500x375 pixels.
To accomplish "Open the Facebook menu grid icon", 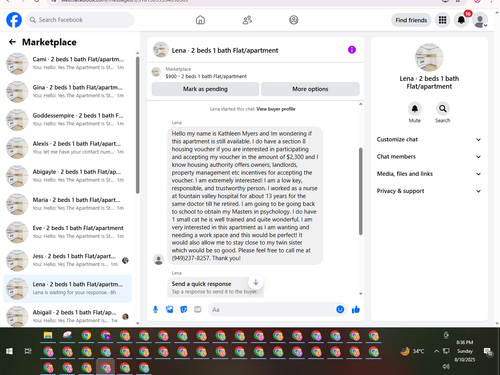I will pyautogui.click(x=442, y=20).
